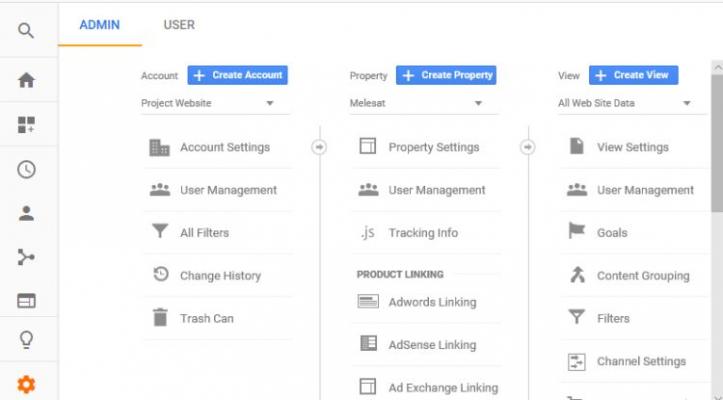Open Goals link
Viewport: 723px width, 400px height.
(612, 233)
